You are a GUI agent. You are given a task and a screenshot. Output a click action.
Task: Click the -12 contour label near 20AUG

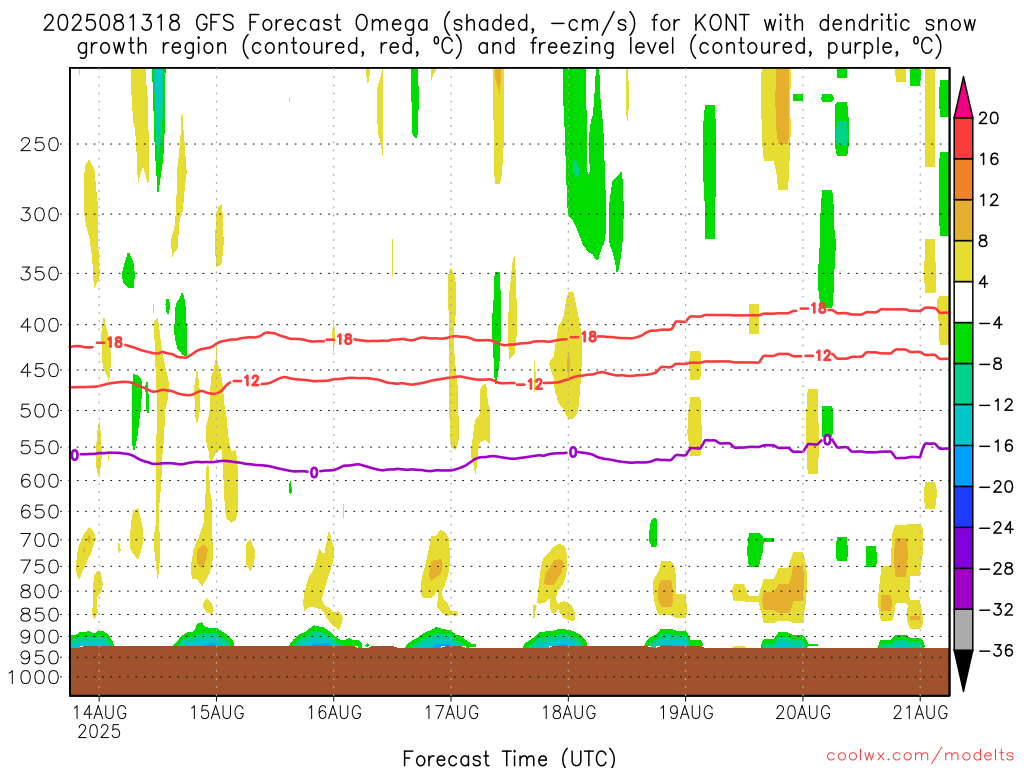point(818,355)
